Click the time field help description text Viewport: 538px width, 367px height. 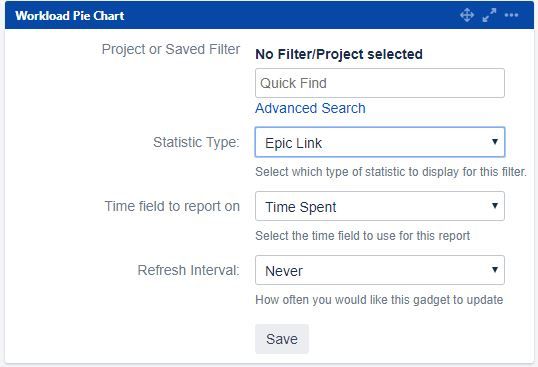(363, 236)
